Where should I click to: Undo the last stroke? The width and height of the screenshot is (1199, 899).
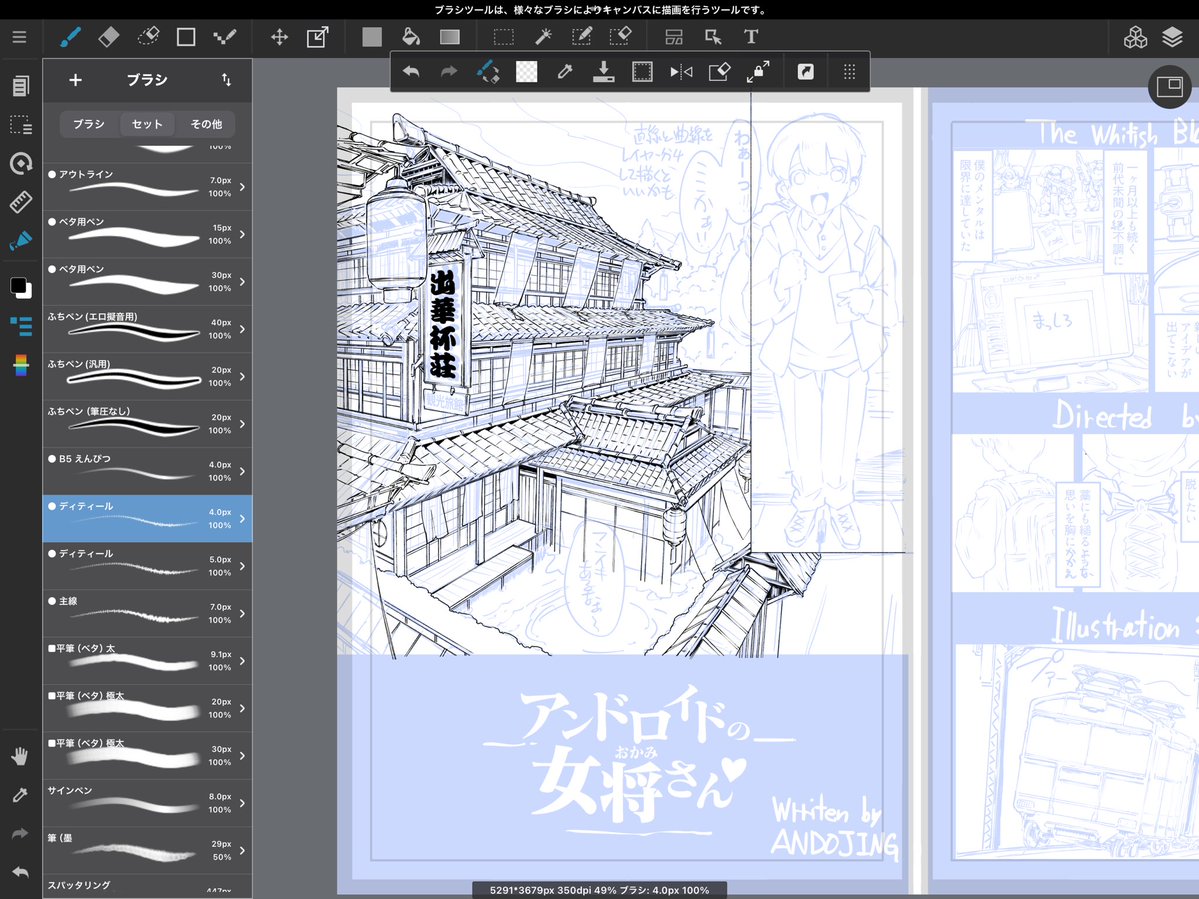coord(411,71)
